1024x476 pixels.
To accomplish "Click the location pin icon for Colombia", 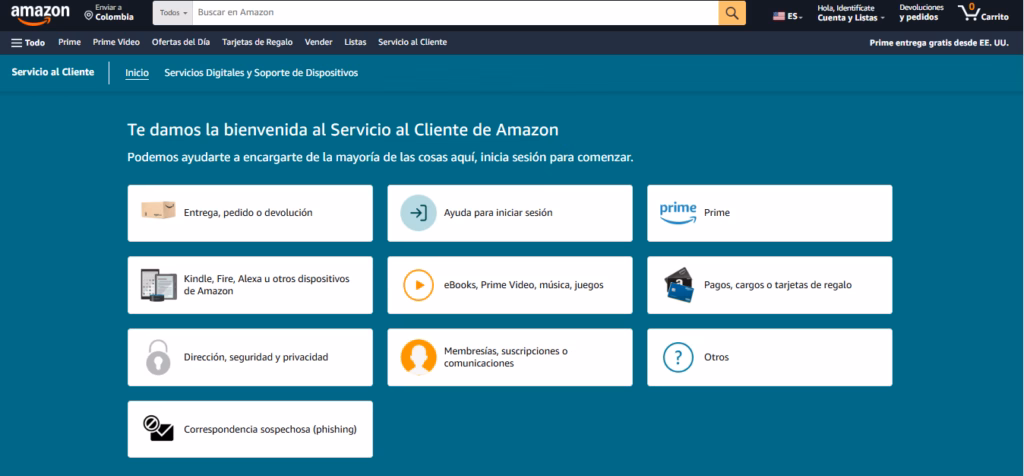I will point(89,15).
